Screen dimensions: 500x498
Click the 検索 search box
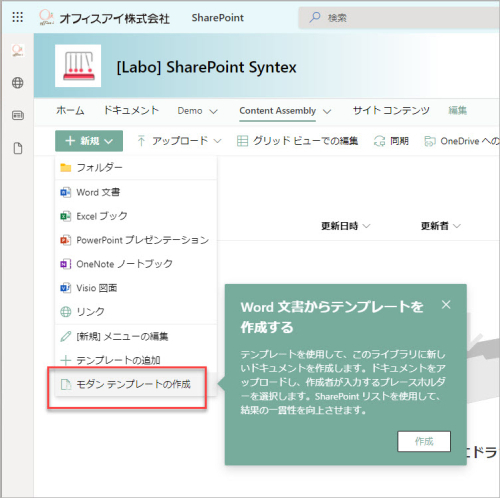[x=399, y=17]
